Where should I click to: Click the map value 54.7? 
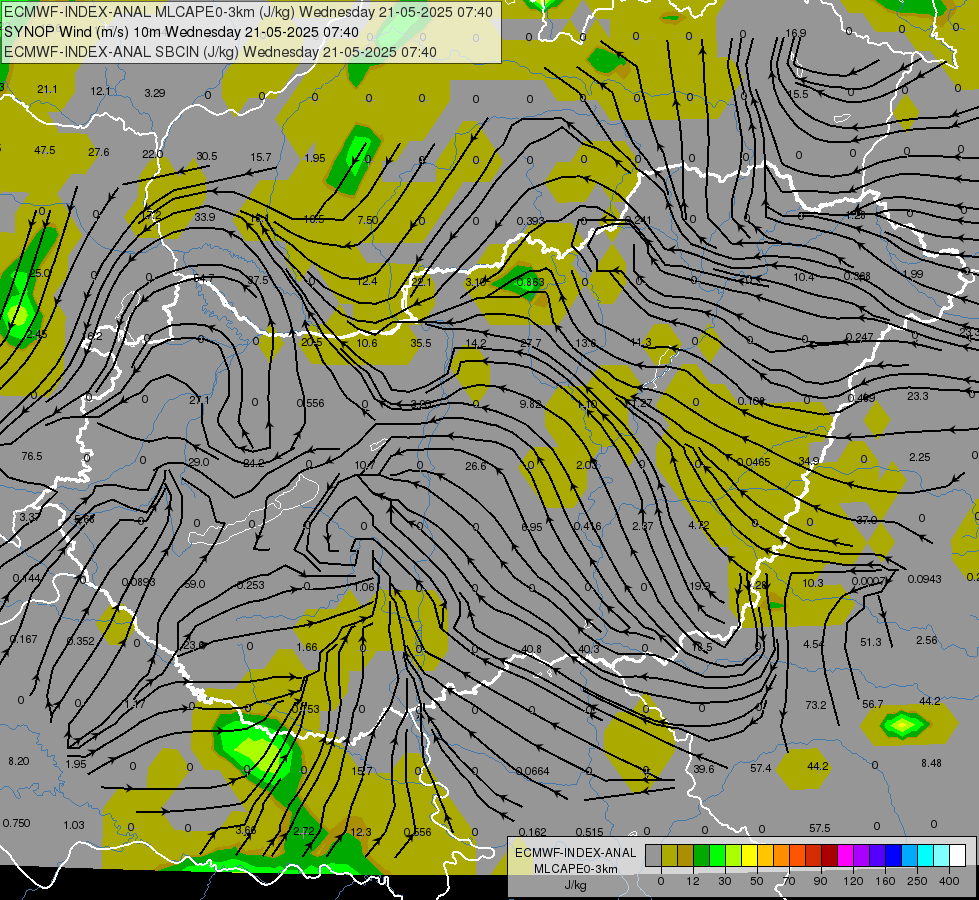[x=204, y=279]
